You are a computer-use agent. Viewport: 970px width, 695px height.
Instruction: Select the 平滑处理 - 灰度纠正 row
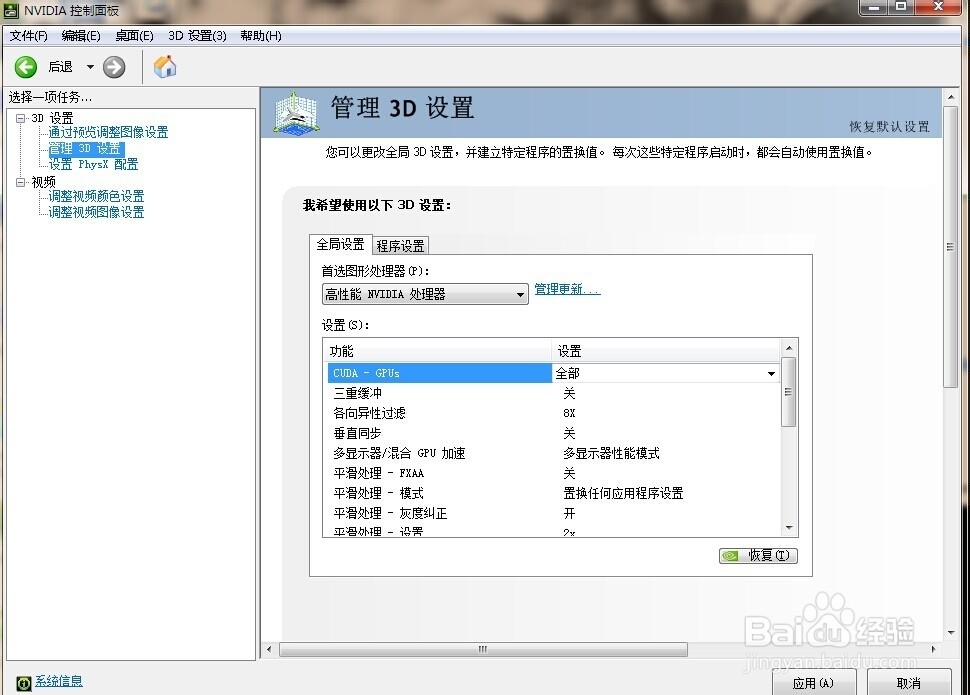pyautogui.click(x=553, y=513)
